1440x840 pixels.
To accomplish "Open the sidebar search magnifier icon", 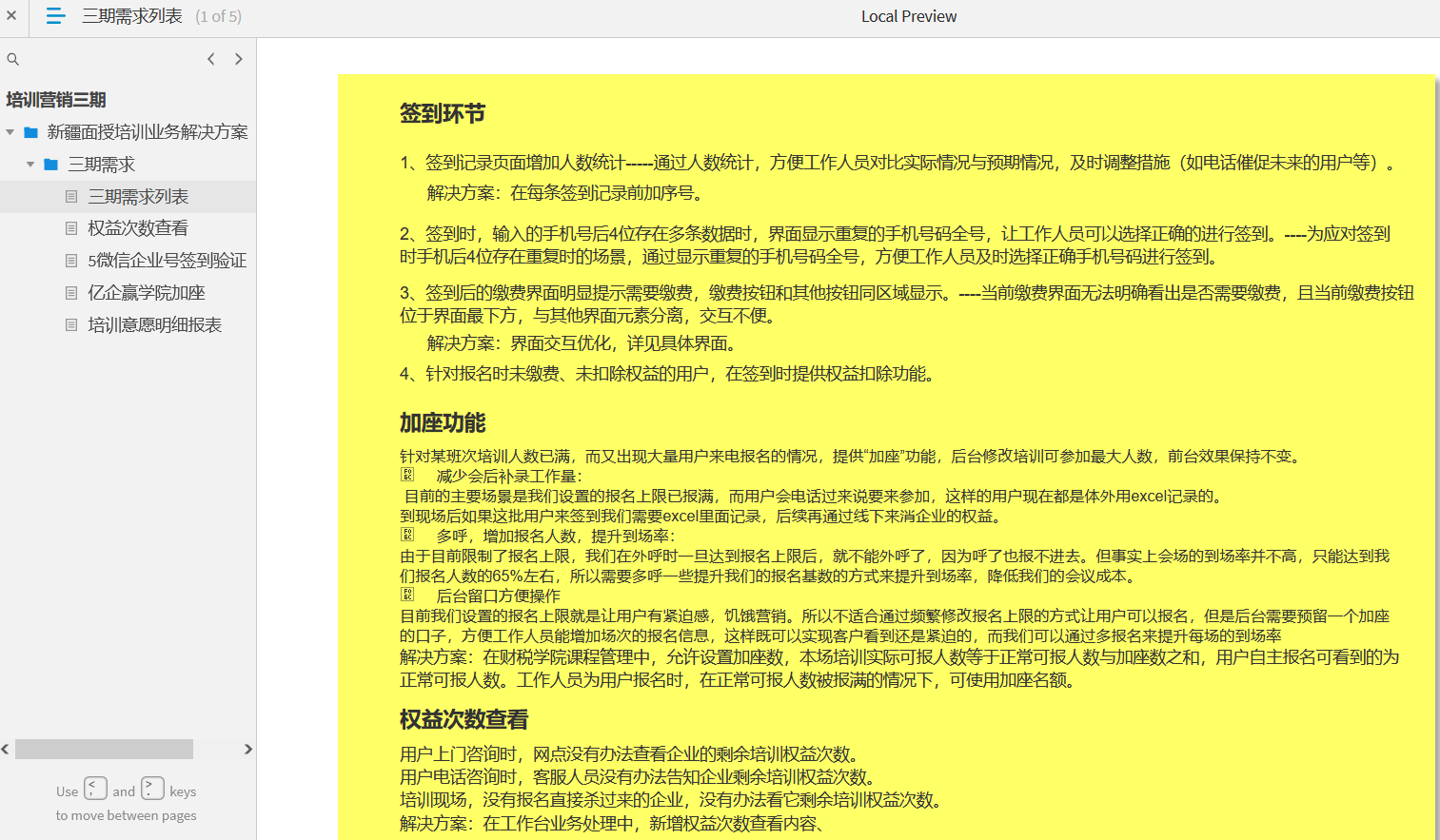I will 13,59.
